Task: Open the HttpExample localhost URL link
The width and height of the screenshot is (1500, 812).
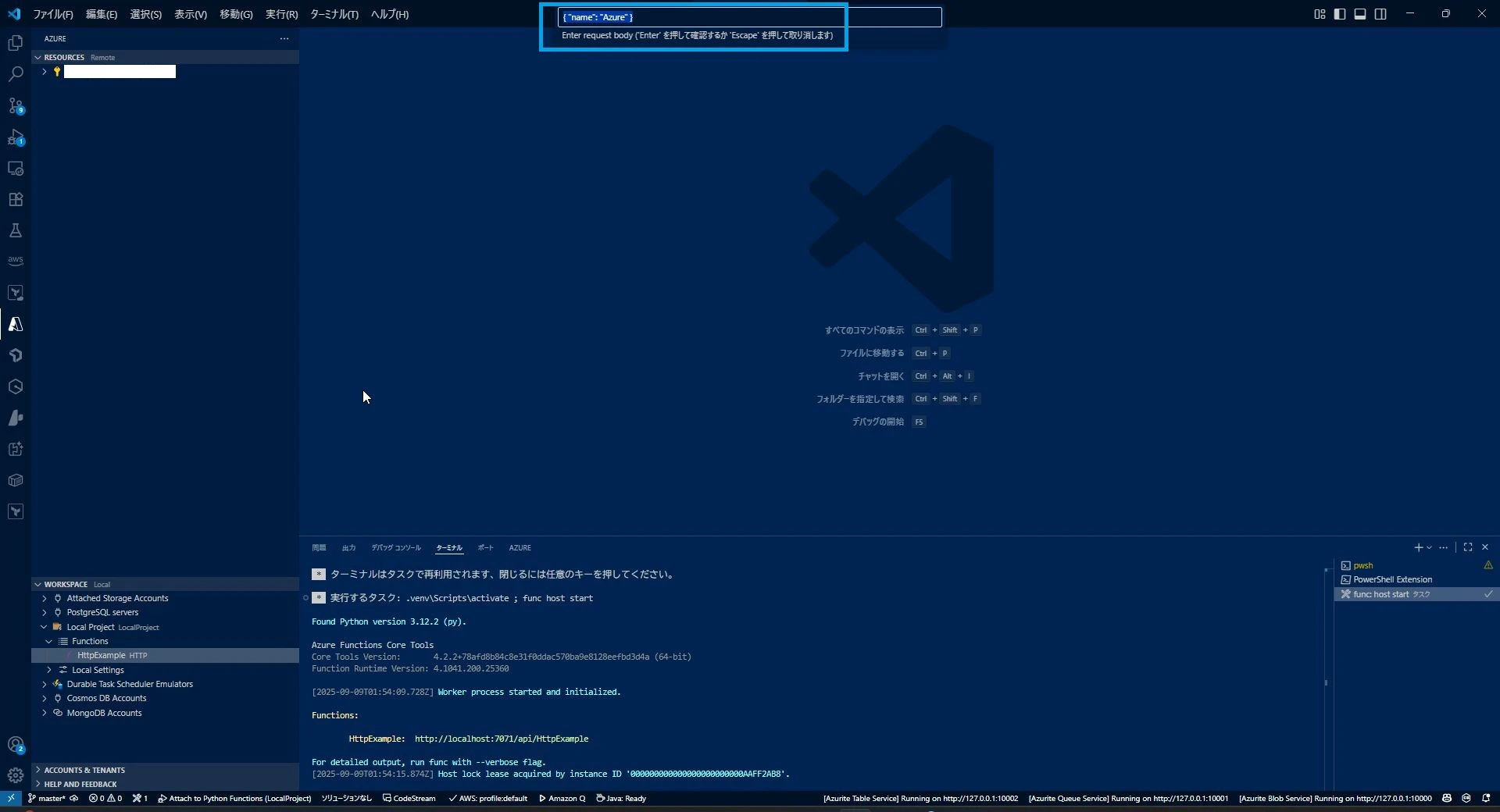Action: pyautogui.click(x=502, y=739)
